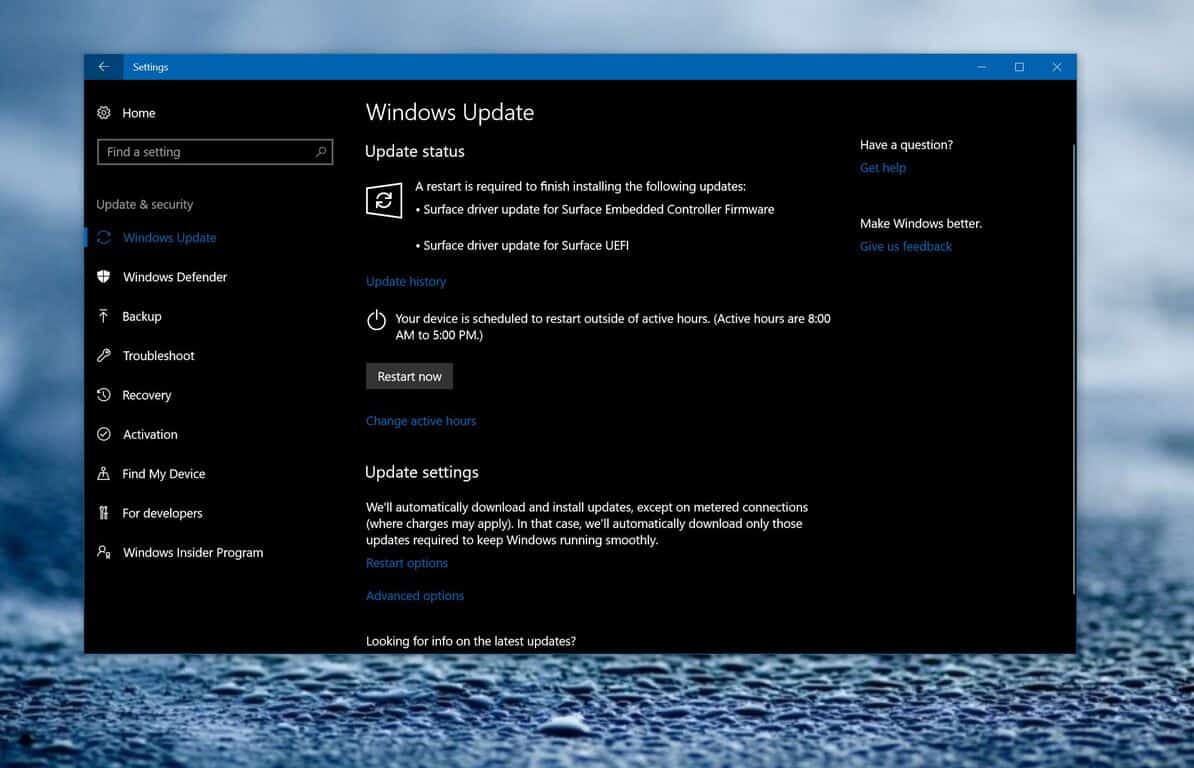
Task: Click the Windows Update sync arrows sidebar icon
Action: (104, 237)
